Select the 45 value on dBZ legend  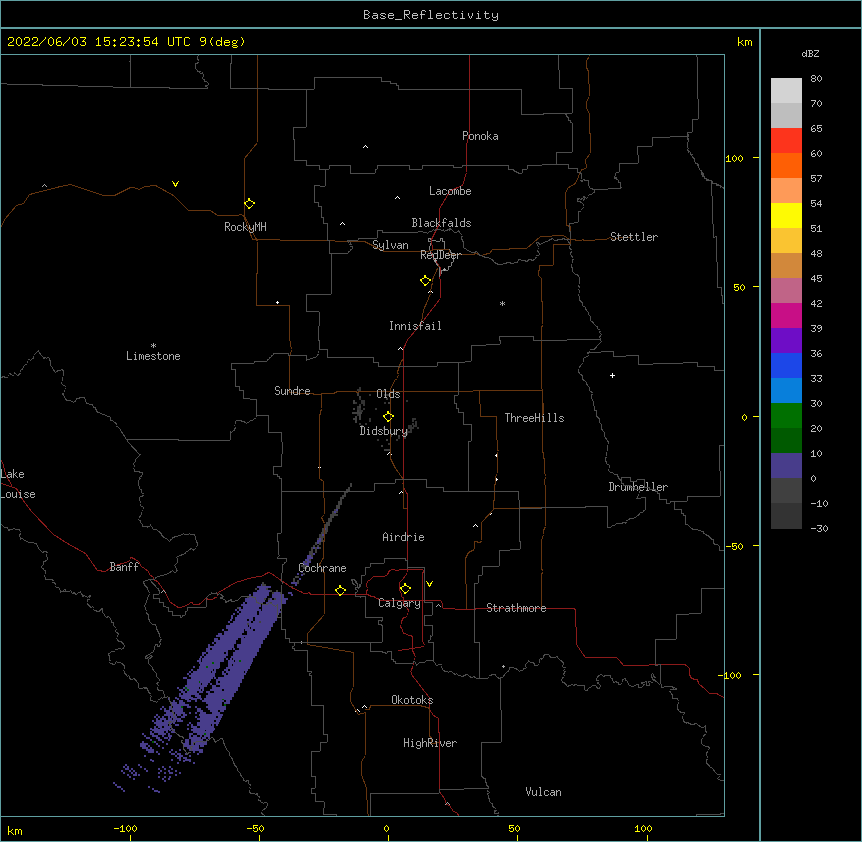click(x=816, y=279)
